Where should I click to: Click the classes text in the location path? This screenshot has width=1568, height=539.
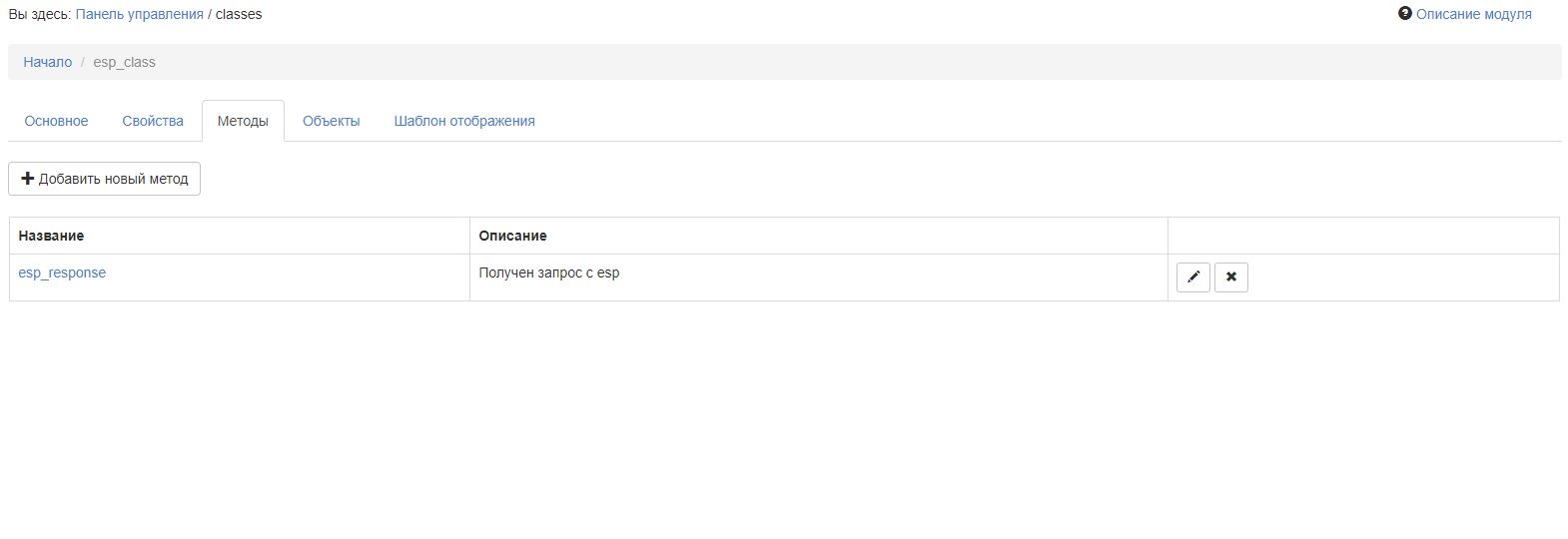pos(239,14)
